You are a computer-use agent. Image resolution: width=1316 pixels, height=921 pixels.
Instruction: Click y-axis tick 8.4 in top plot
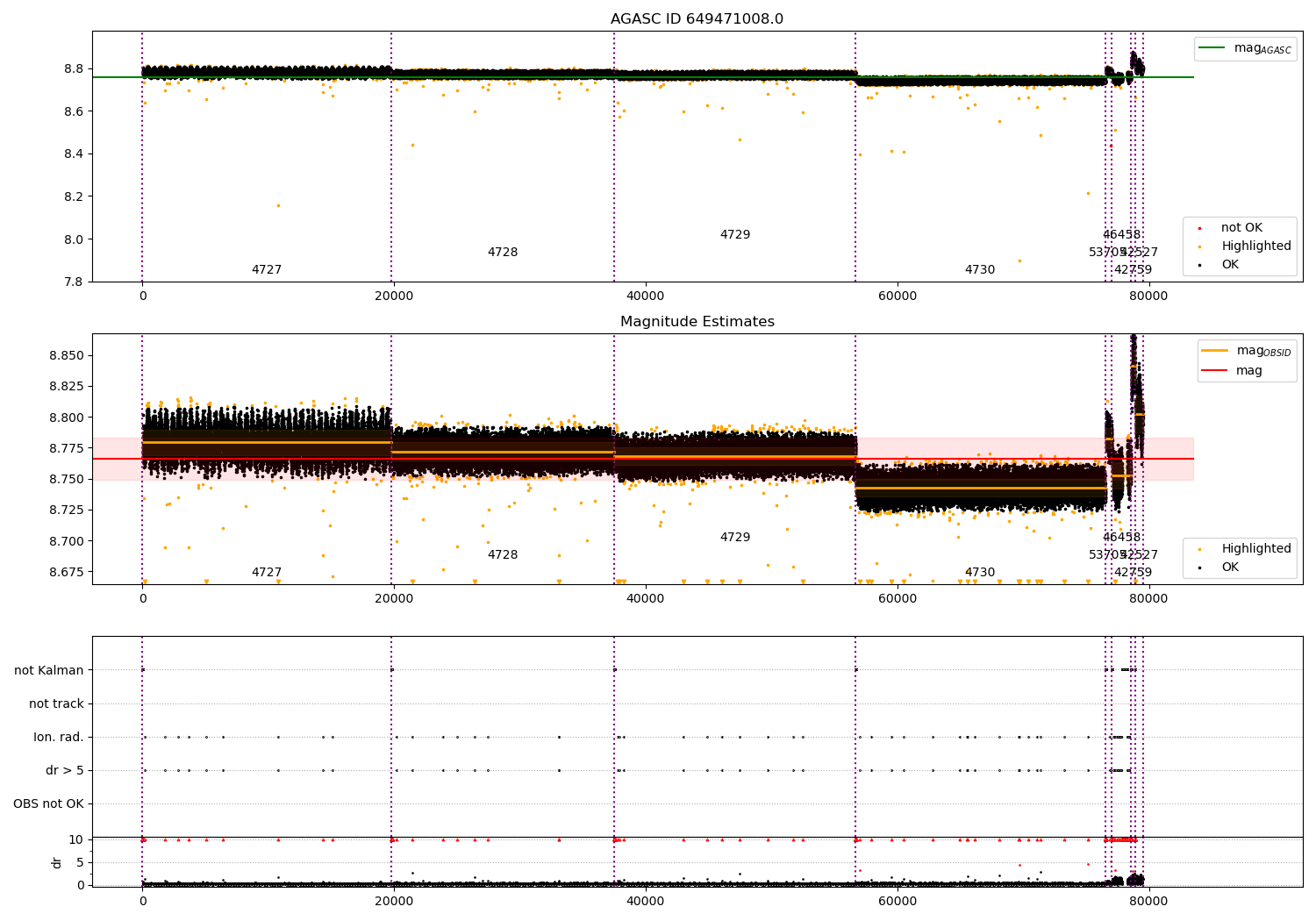(x=75, y=154)
